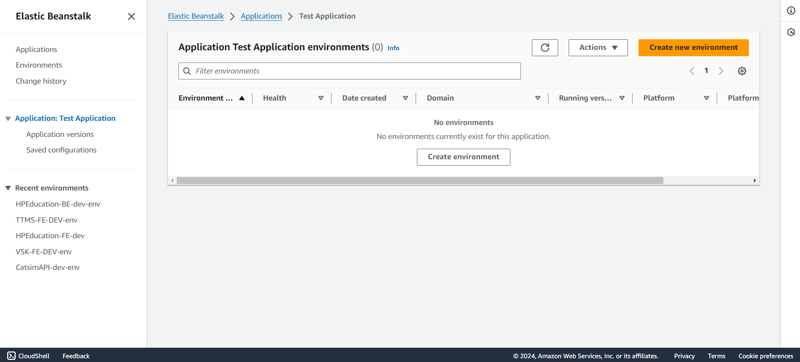
Task: Open Privacy link in footer
Action: (684, 356)
